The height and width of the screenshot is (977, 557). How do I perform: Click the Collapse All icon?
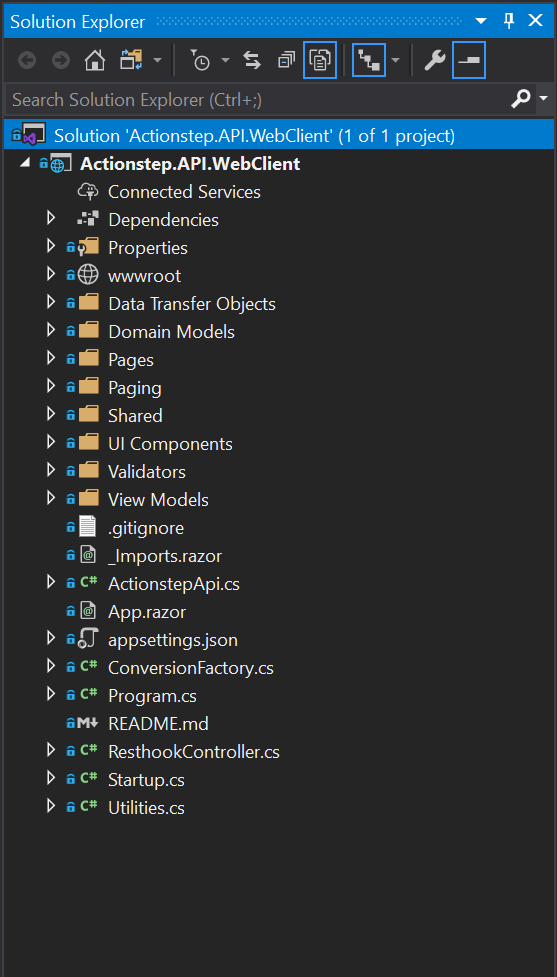point(286,60)
